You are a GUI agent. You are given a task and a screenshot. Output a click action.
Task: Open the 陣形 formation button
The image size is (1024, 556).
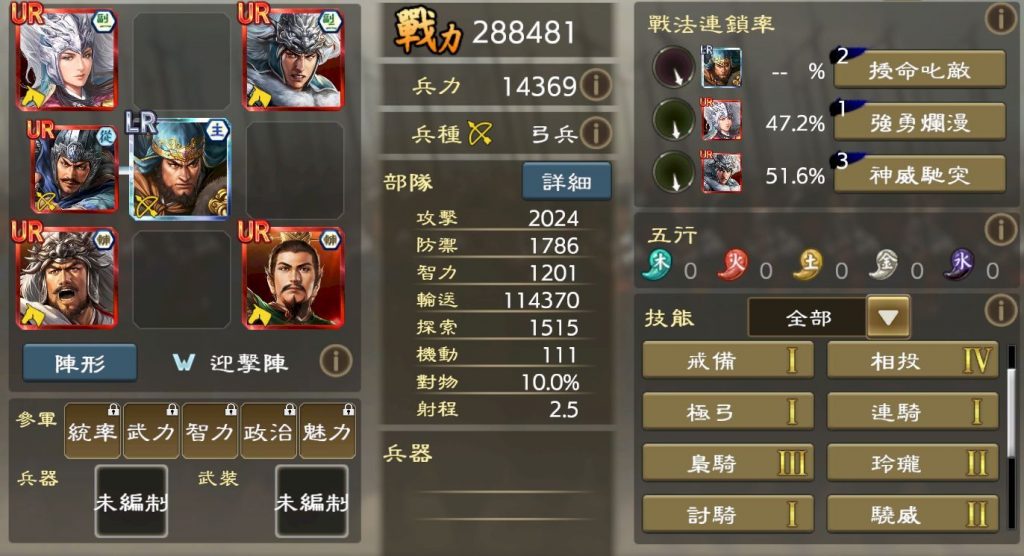click(80, 363)
